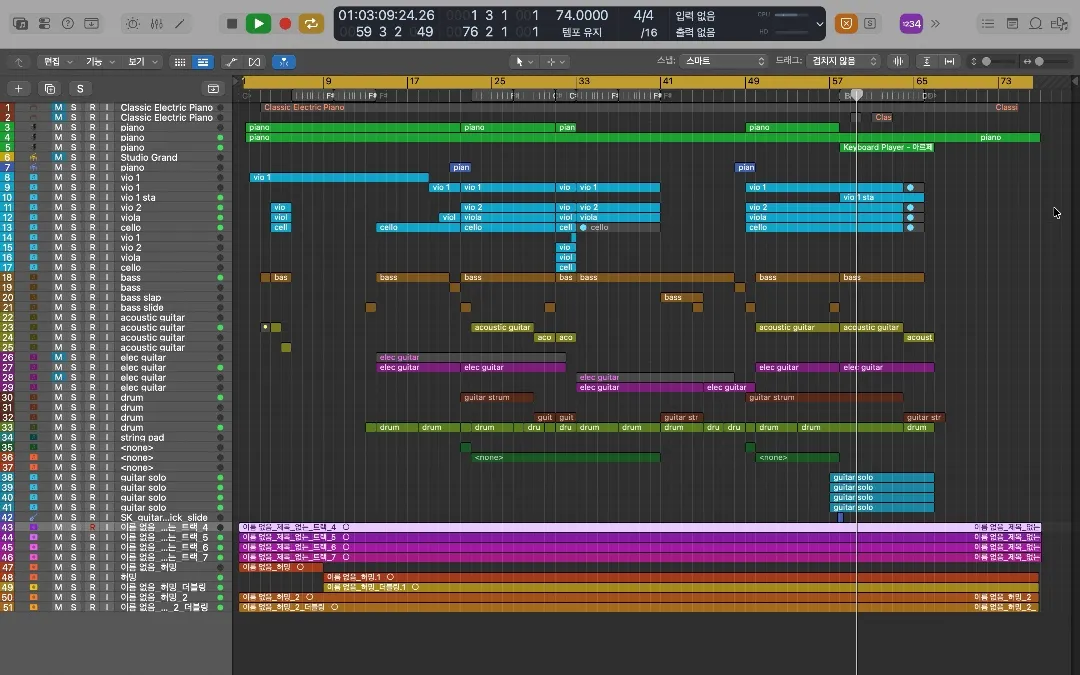Open the 보기 menu
The width and height of the screenshot is (1080, 675).
142,62
